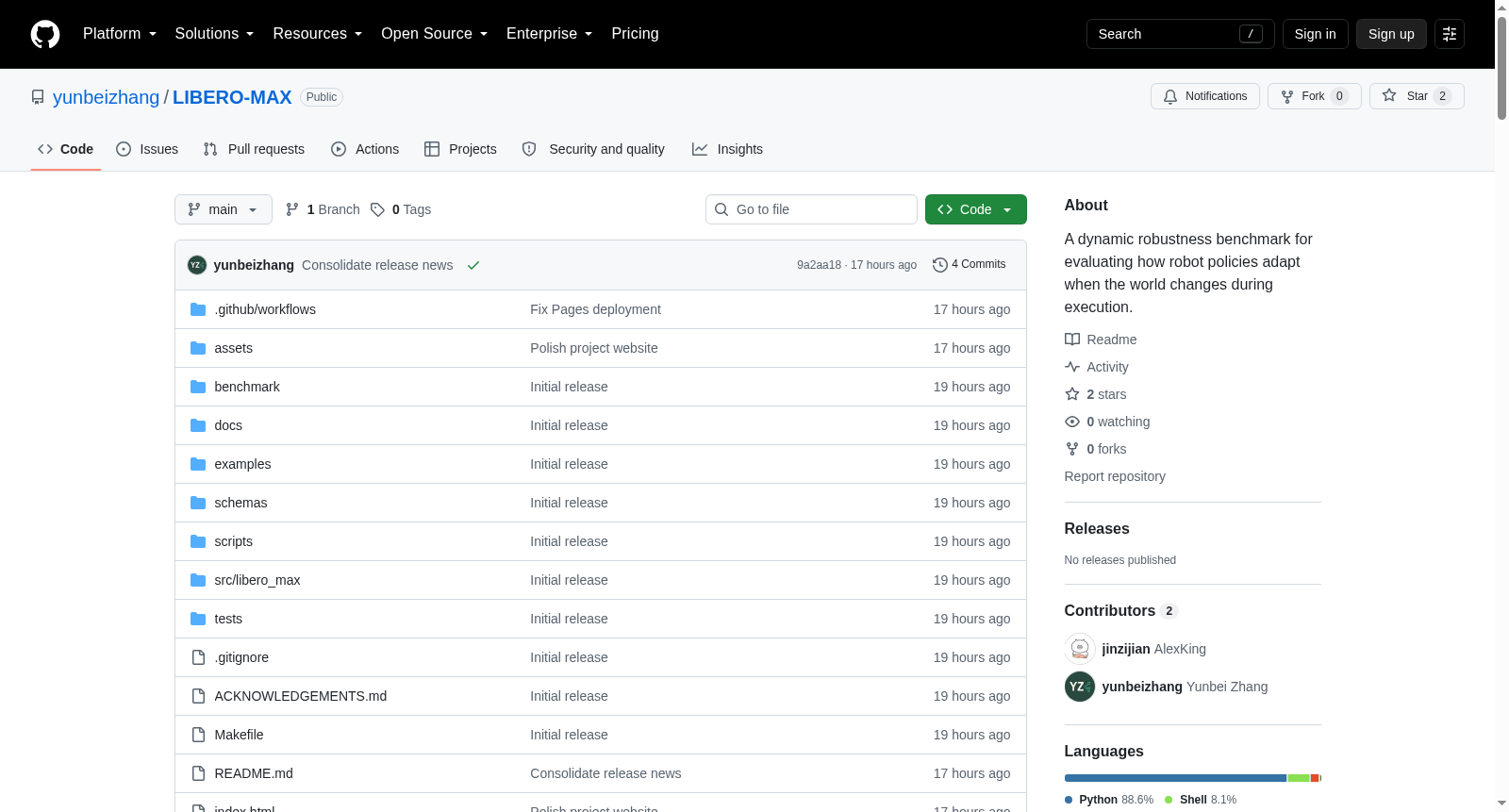This screenshot has width=1509, height=812.
Task: Click the src/libero_max folder icon
Action: (x=198, y=580)
